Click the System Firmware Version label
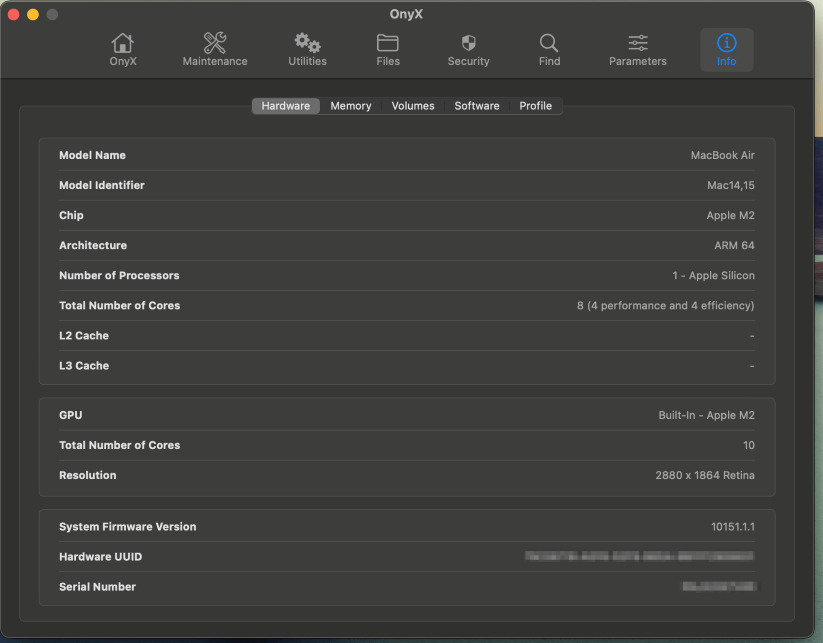This screenshot has width=823, height=643. [x=128, y=526]
